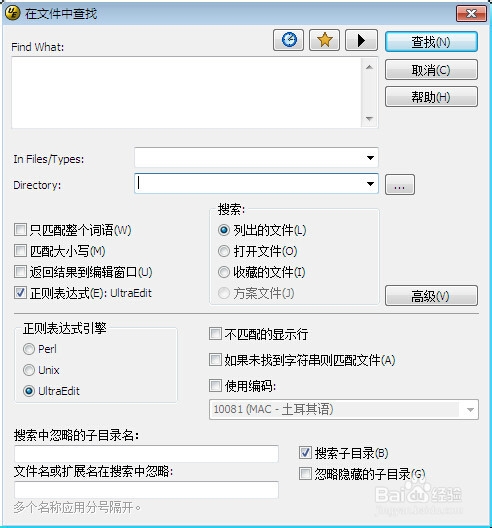Select 列出的文件(L) radio option

point(224,230)
